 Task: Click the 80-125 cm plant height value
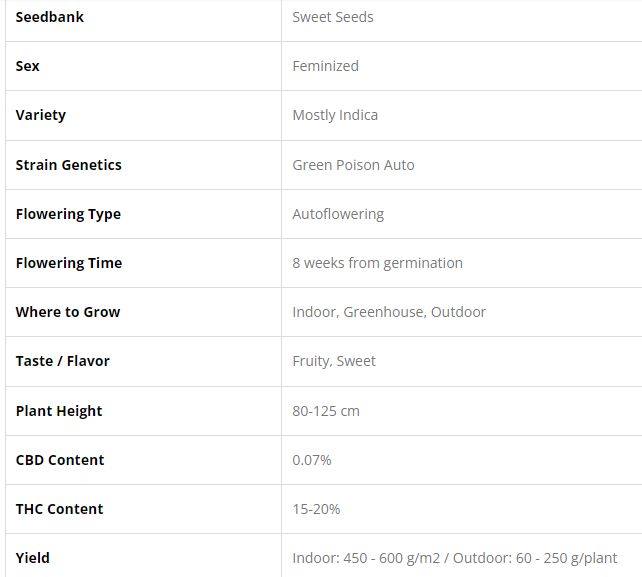[326, 411]
